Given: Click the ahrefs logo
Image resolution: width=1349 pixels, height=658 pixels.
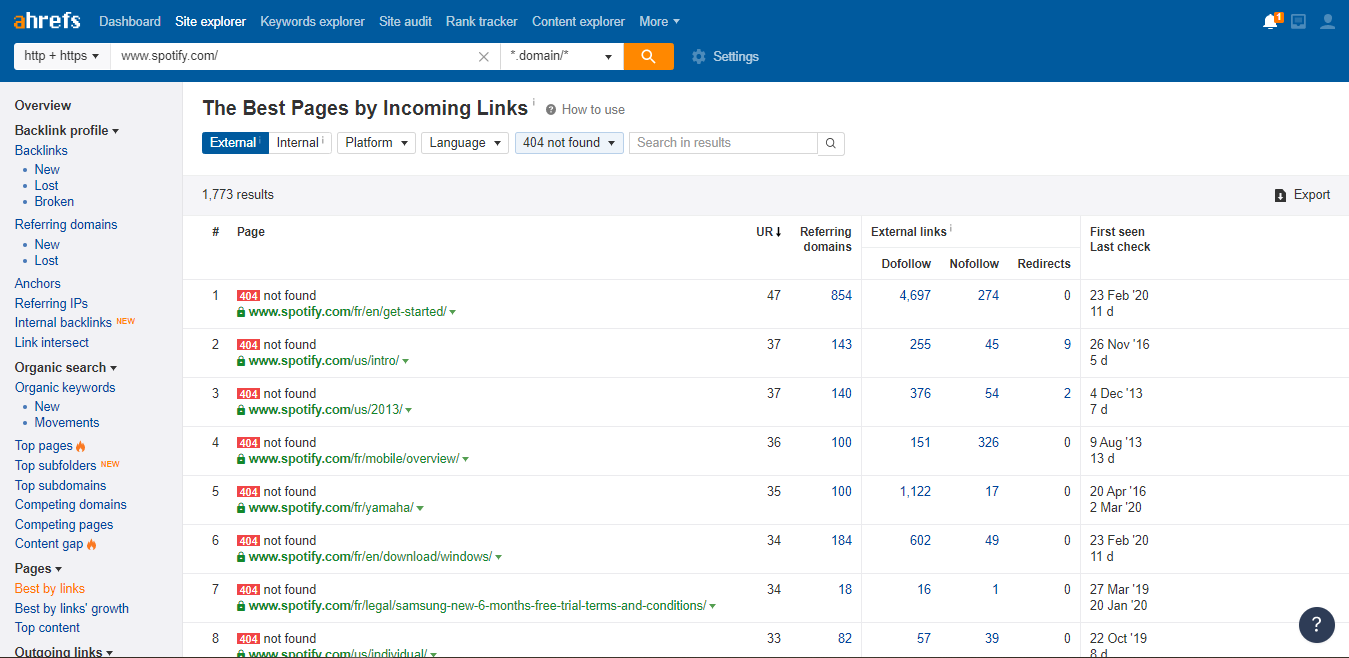Looking at the screenshot, I should click(46, 20).
